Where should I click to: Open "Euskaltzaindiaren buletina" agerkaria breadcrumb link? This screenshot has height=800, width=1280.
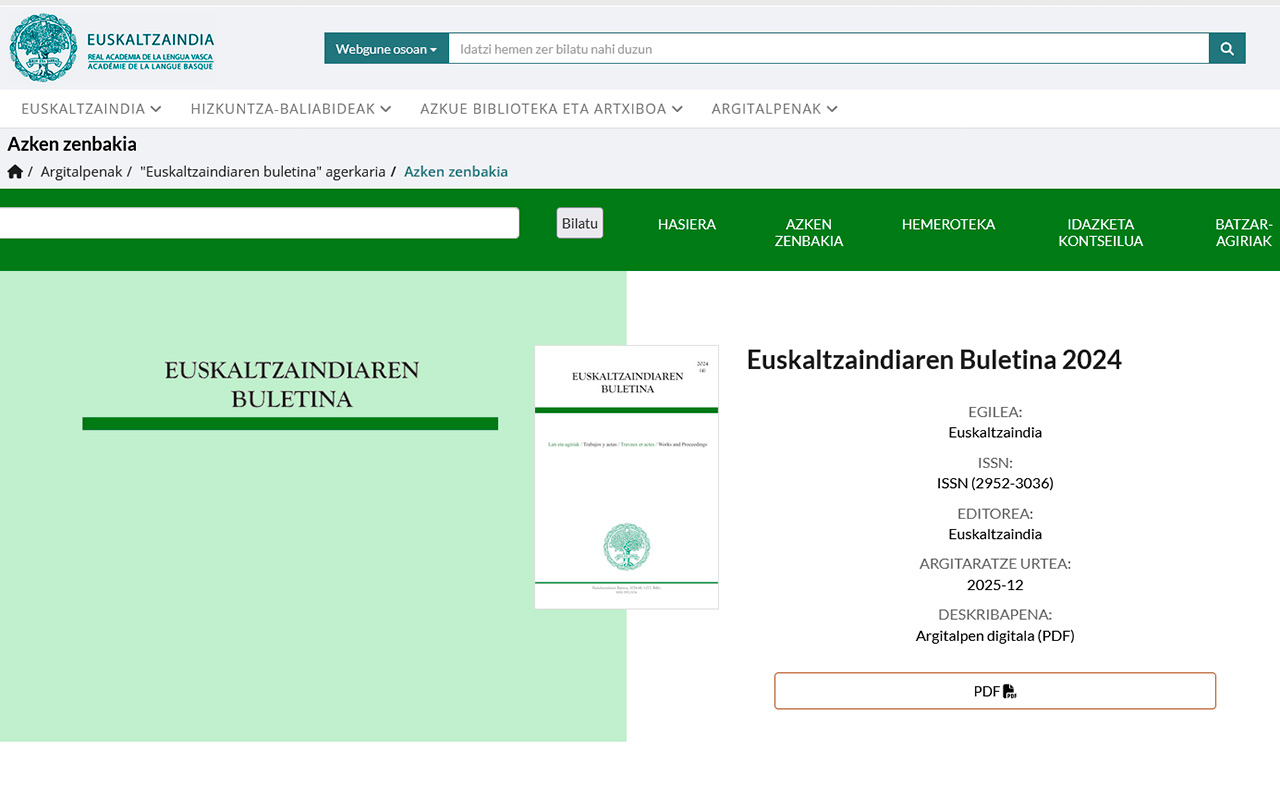pyautogui.click(x=263, y=172)
